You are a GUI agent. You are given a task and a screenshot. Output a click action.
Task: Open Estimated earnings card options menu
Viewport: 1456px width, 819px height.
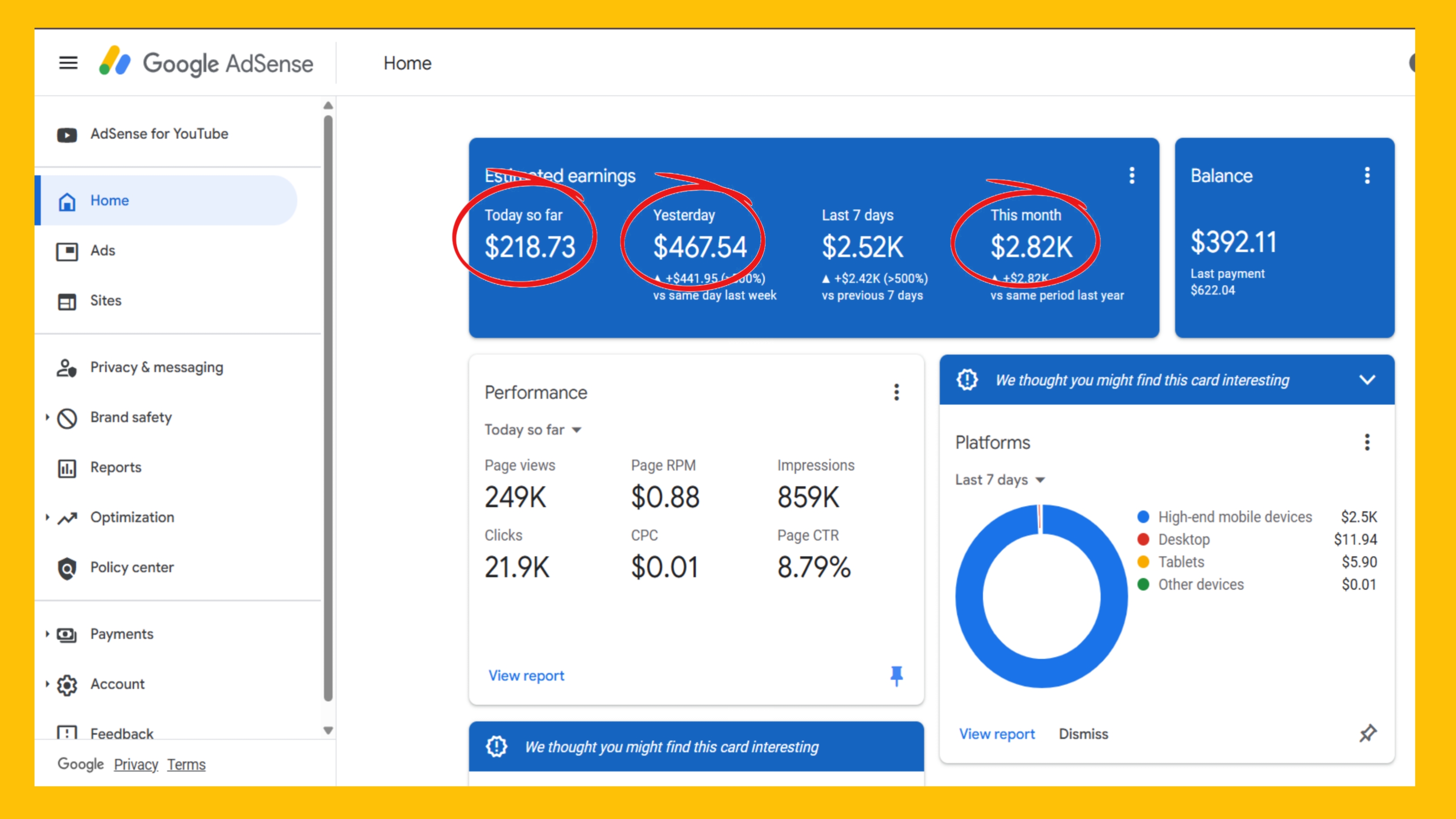click(1132, 176)
